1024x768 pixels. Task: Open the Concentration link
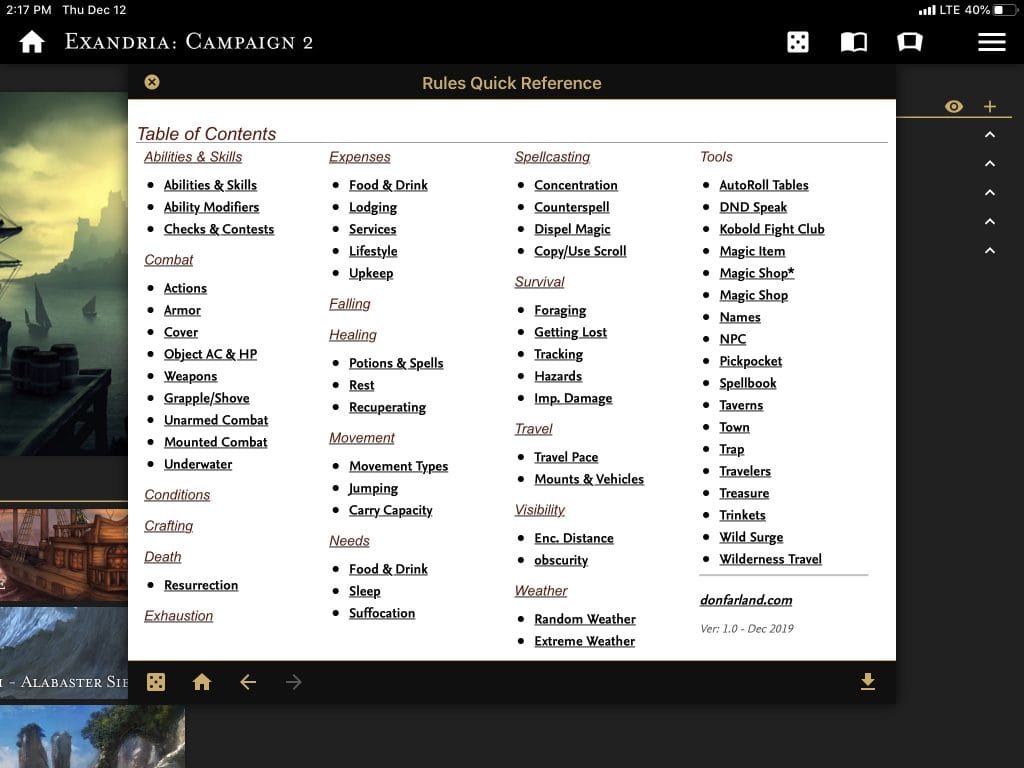click(x=576, y=185)
